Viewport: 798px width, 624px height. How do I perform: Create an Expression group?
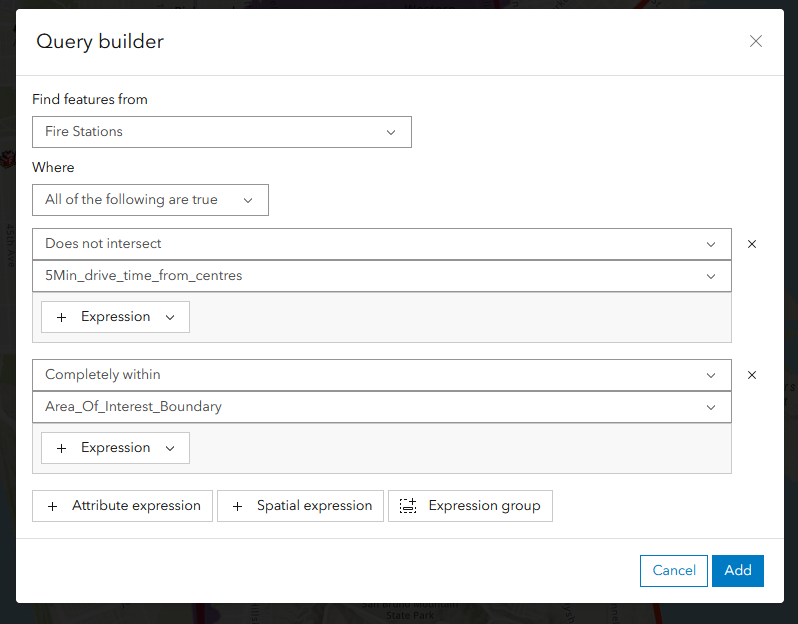coord(470,506)
